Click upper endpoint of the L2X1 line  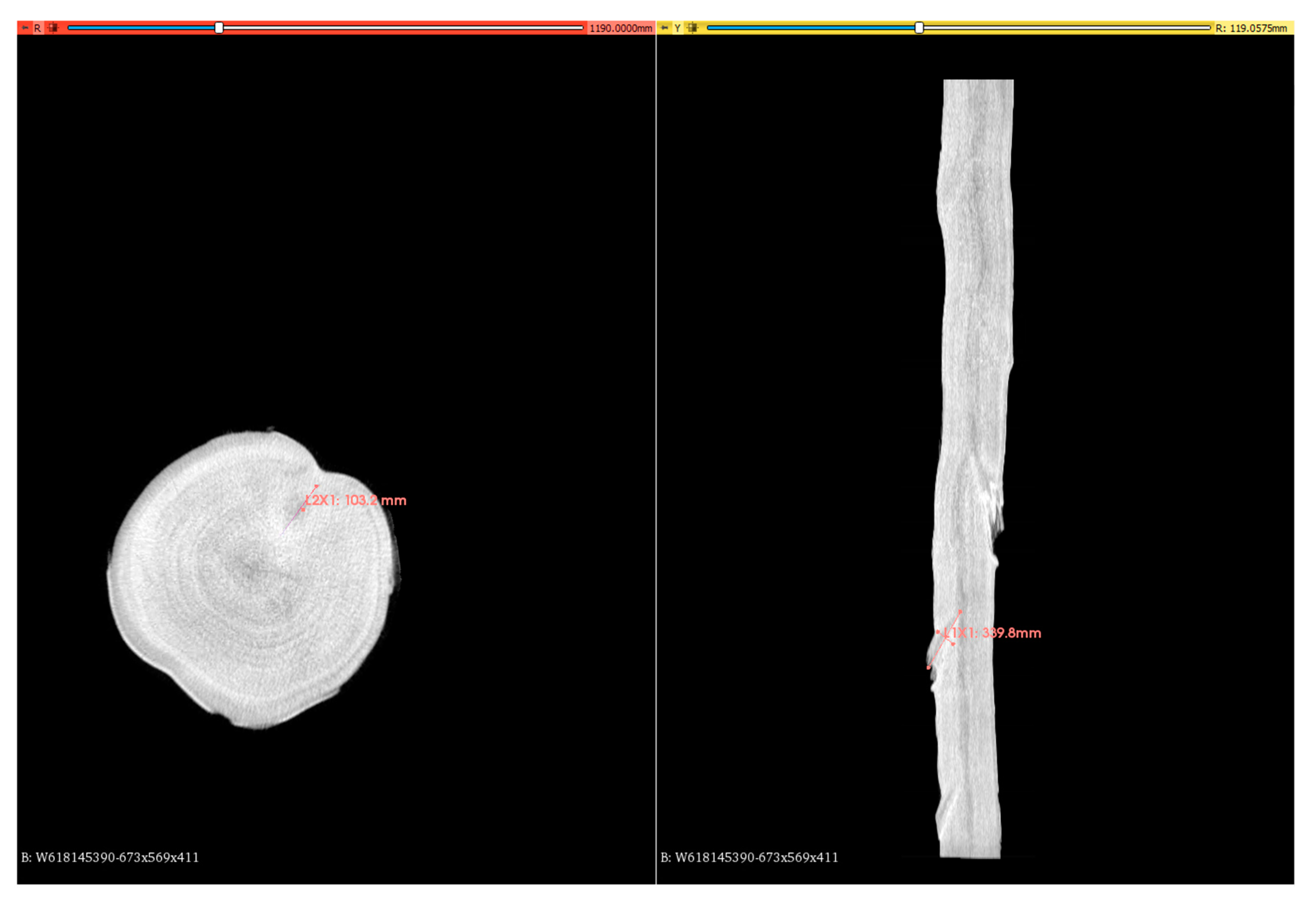317,486
